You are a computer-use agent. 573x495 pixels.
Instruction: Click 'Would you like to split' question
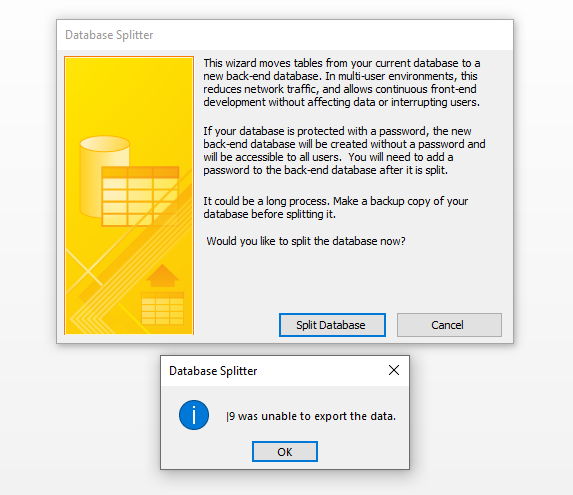306,241
